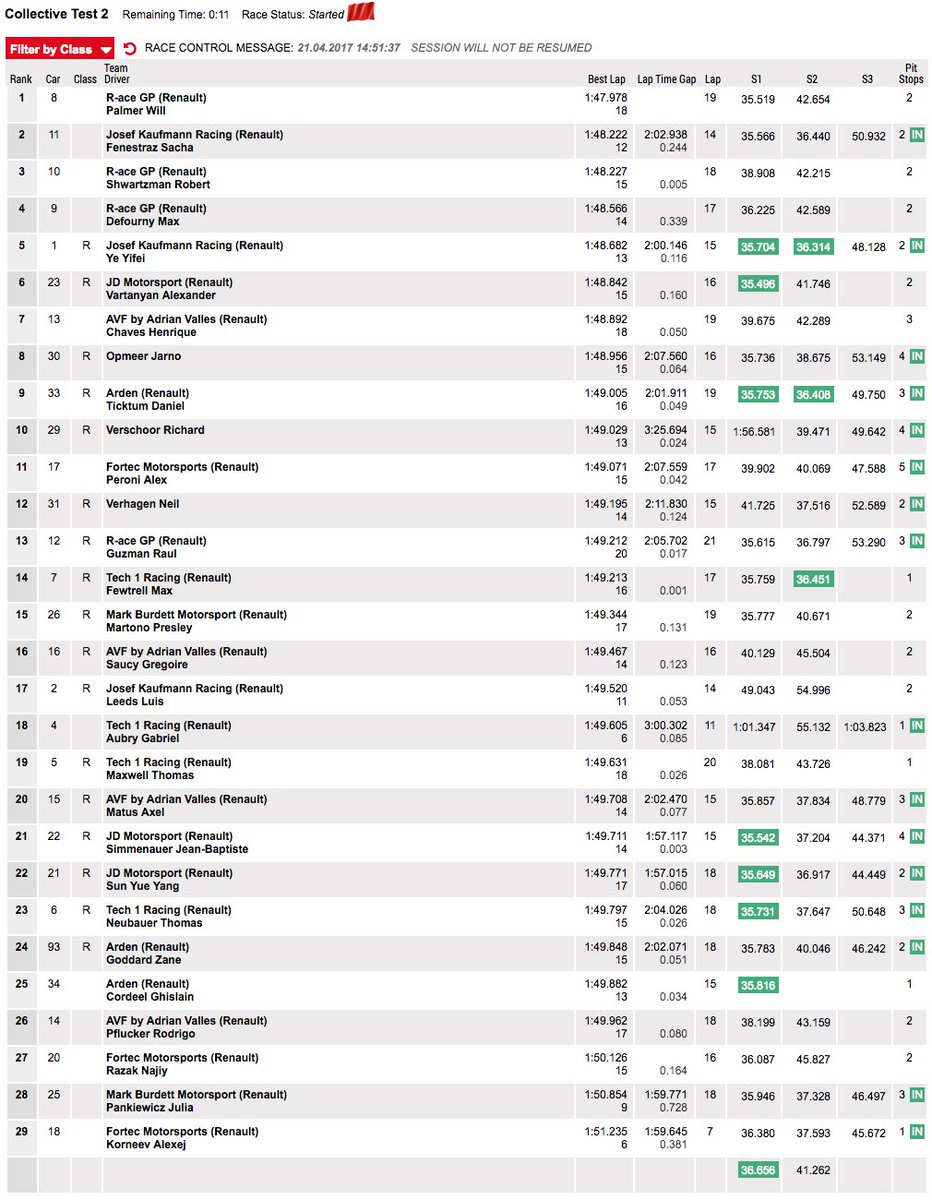Image resolution: width=932 pixels, height=1200 pixels.
Task: Select driver Martono Presley
Action: point(149,628)
